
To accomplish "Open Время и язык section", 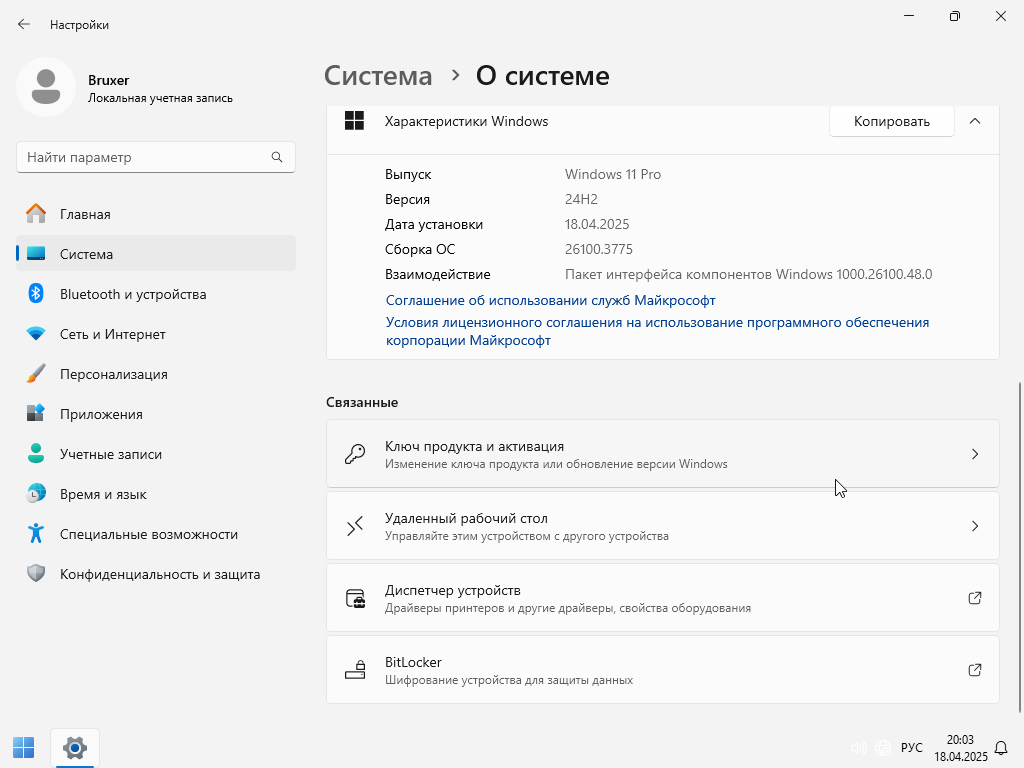I will click(155, 494).
